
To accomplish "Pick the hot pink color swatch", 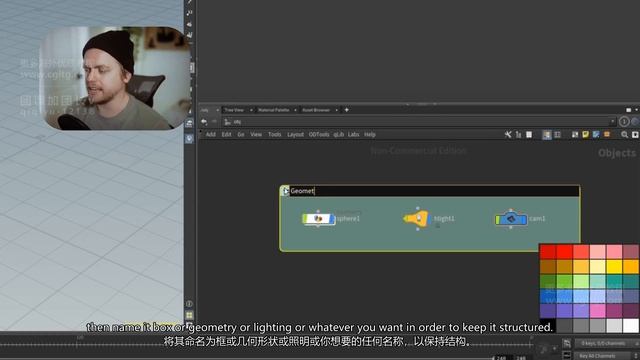I will [x=598, y=311].
